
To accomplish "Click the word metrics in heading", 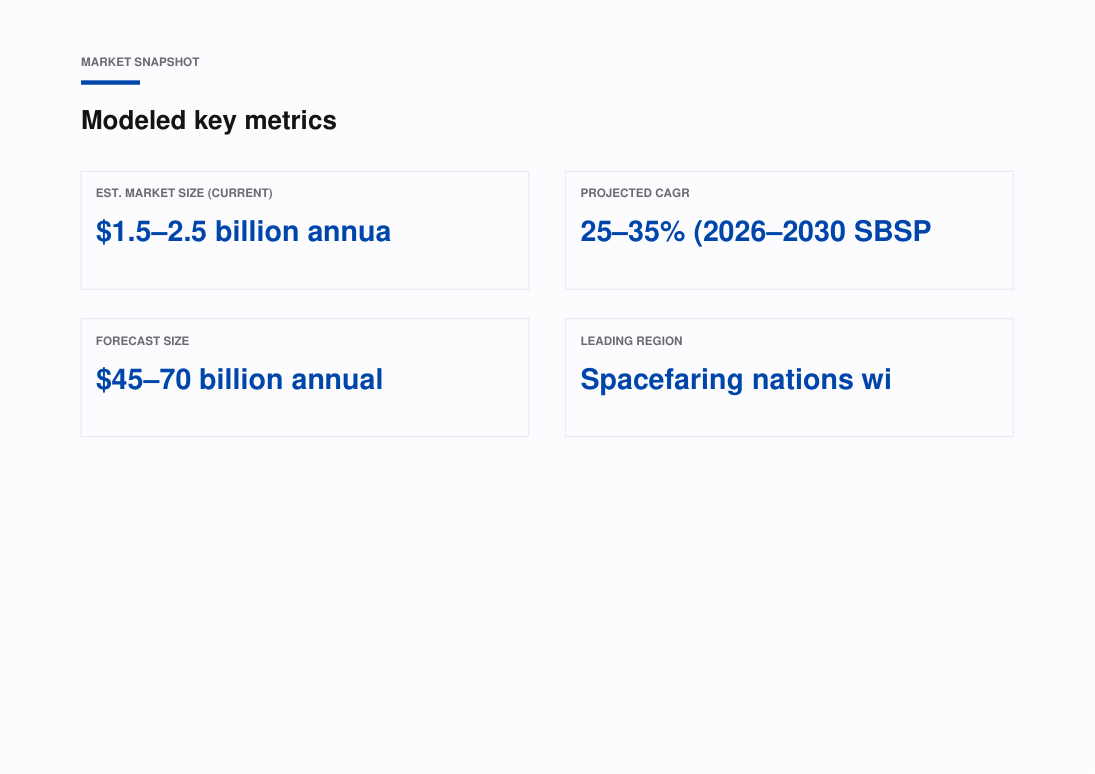I will tap(291, 120).
